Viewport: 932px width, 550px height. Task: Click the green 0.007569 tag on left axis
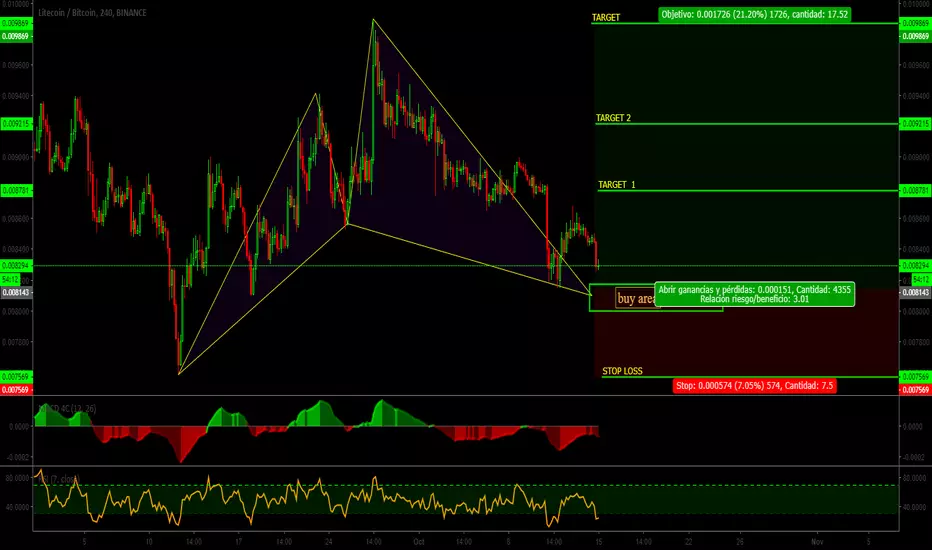click(15, 377)
